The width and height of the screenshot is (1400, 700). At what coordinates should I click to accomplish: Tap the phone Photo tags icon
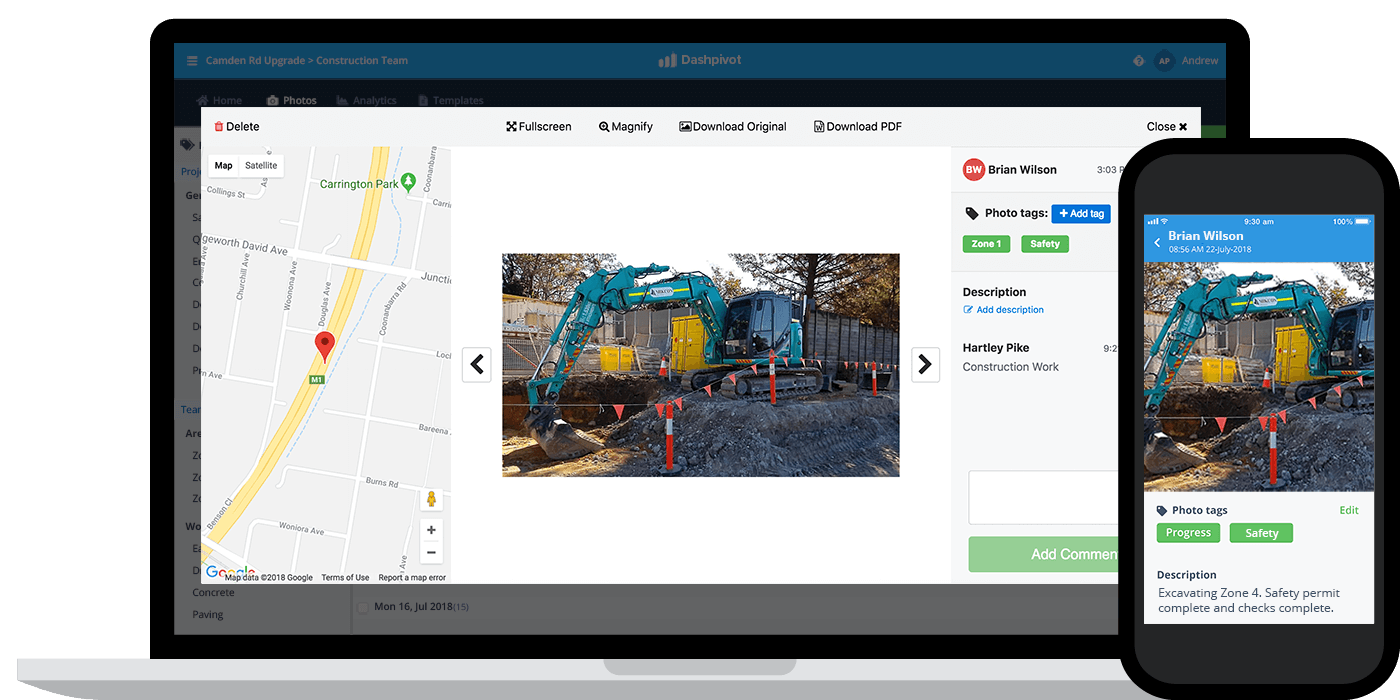[1162, 511]
